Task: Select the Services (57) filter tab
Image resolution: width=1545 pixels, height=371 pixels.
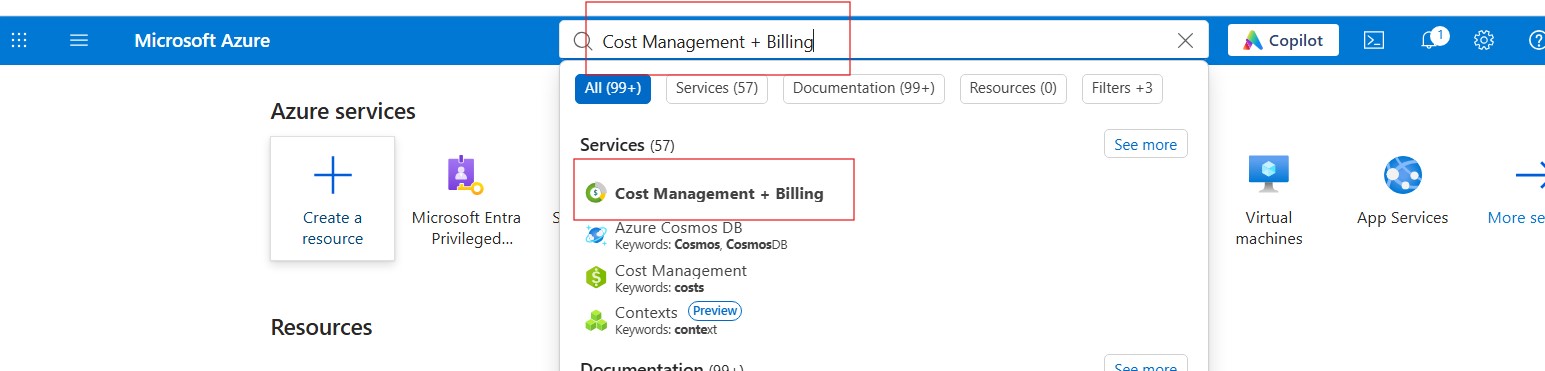Action: tap(717, 88)
